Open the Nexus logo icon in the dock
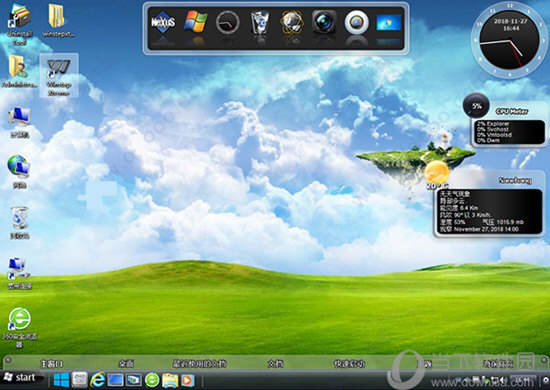Viewport: 550px width, 390px height. [163, 22]
